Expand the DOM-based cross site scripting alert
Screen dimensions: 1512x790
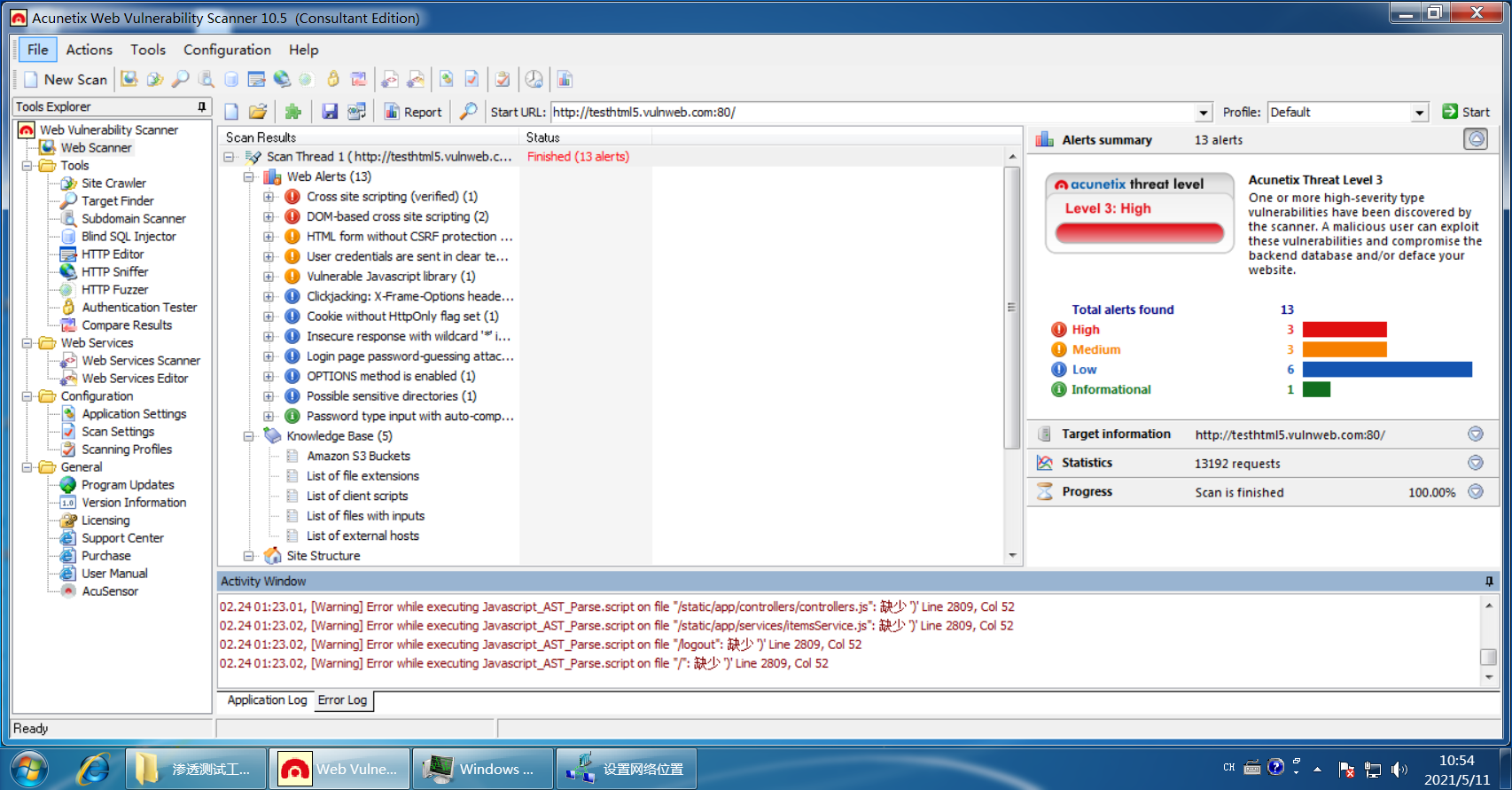coord(269,217)
